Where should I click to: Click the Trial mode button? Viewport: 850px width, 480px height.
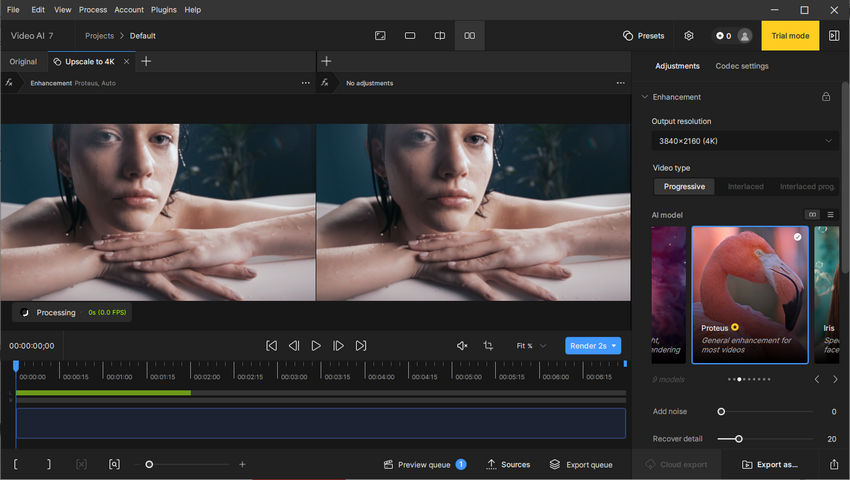pos(790,36)
